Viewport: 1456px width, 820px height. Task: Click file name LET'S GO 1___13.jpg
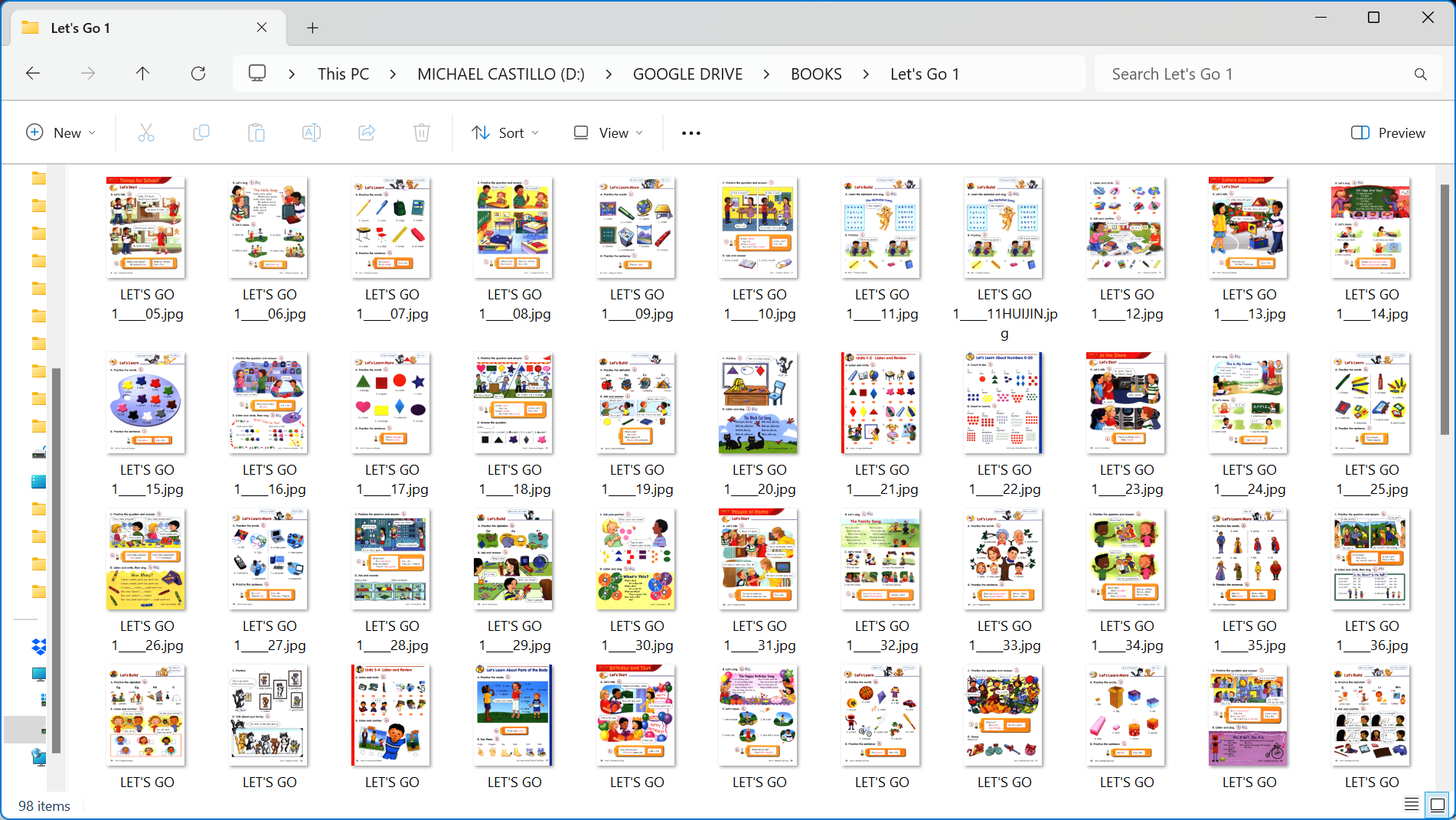tap(1249, 304)
